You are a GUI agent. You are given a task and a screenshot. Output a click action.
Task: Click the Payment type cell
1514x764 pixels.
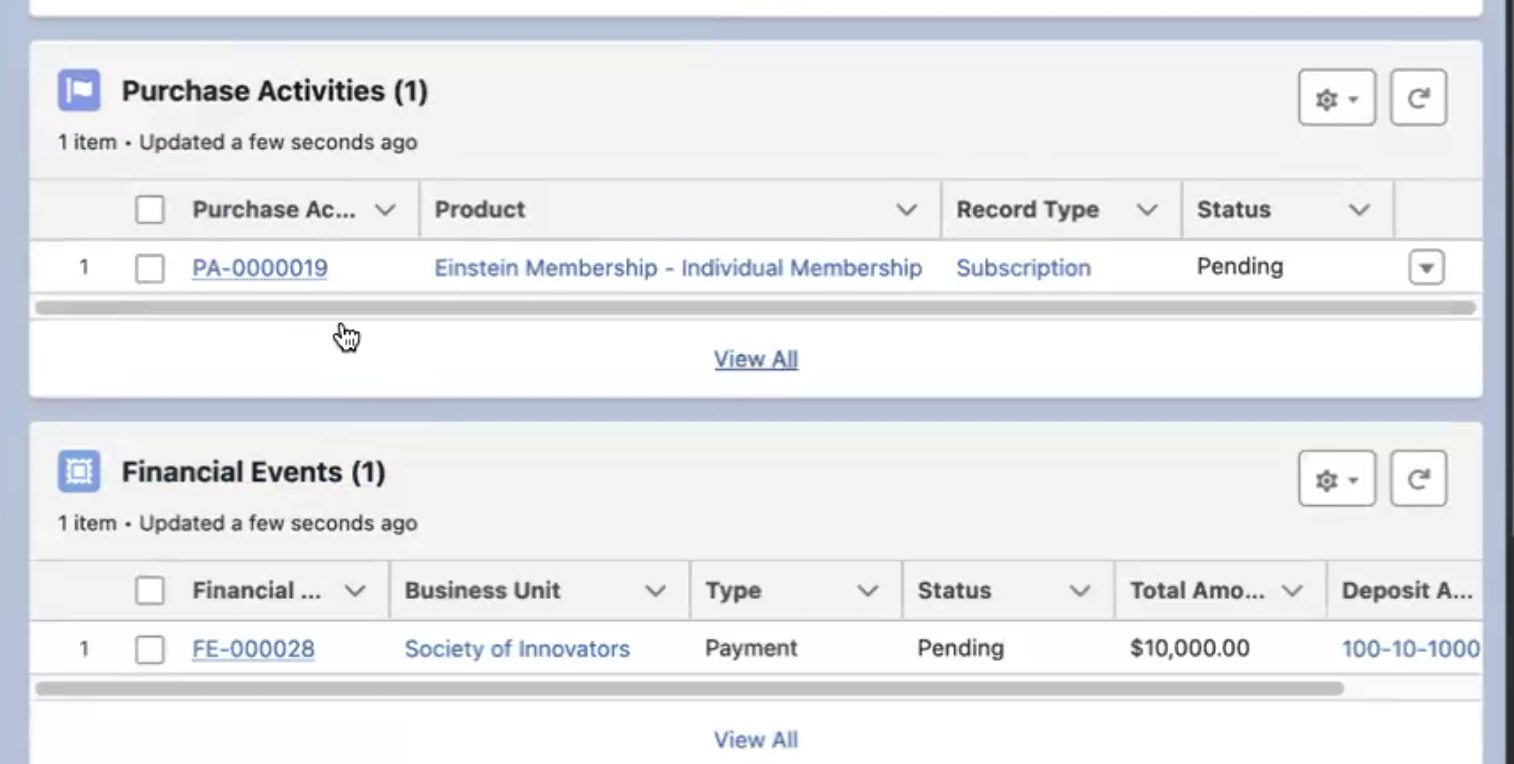point(751,649)
